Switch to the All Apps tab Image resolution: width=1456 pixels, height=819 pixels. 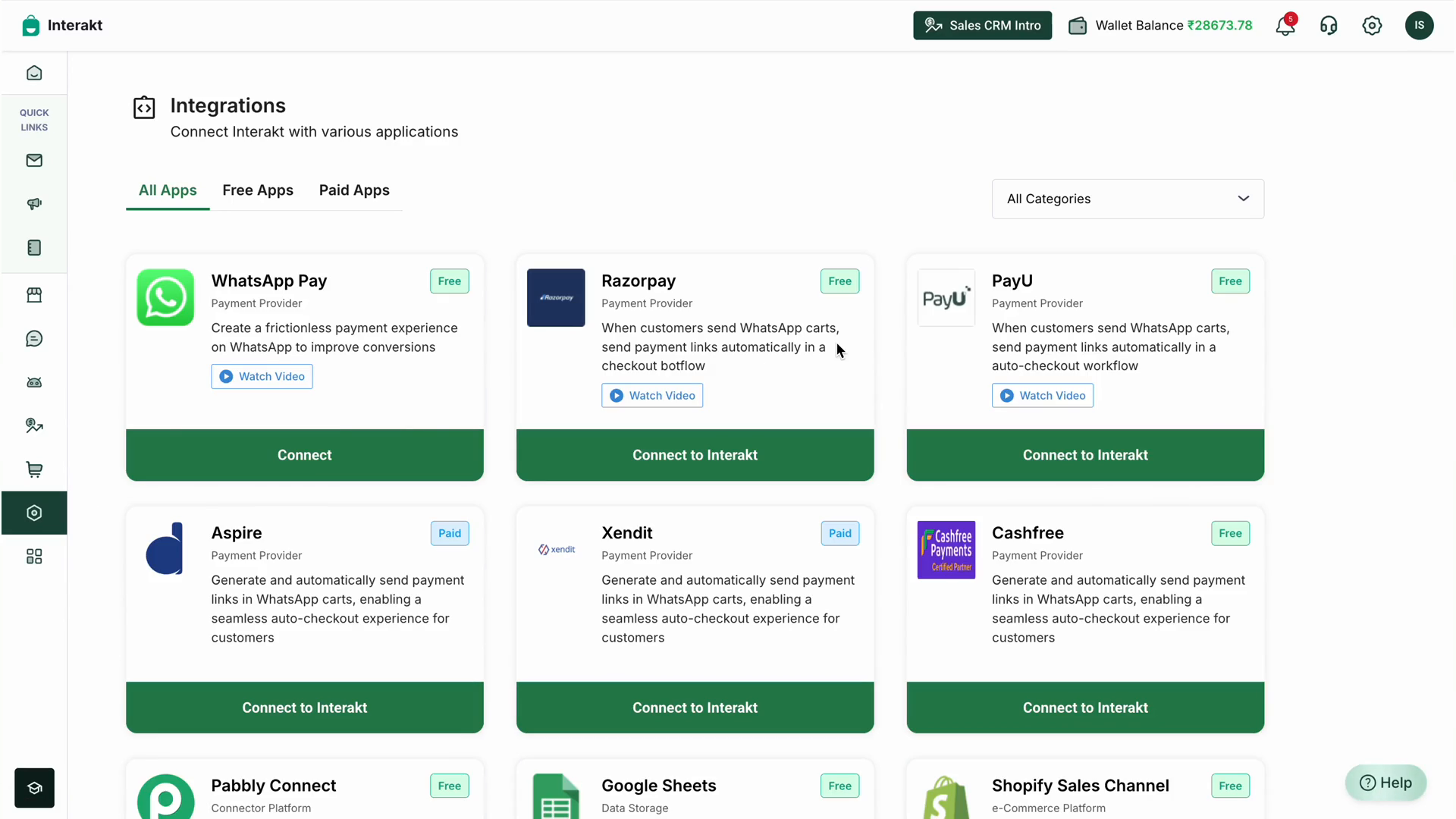pos(168,190)
